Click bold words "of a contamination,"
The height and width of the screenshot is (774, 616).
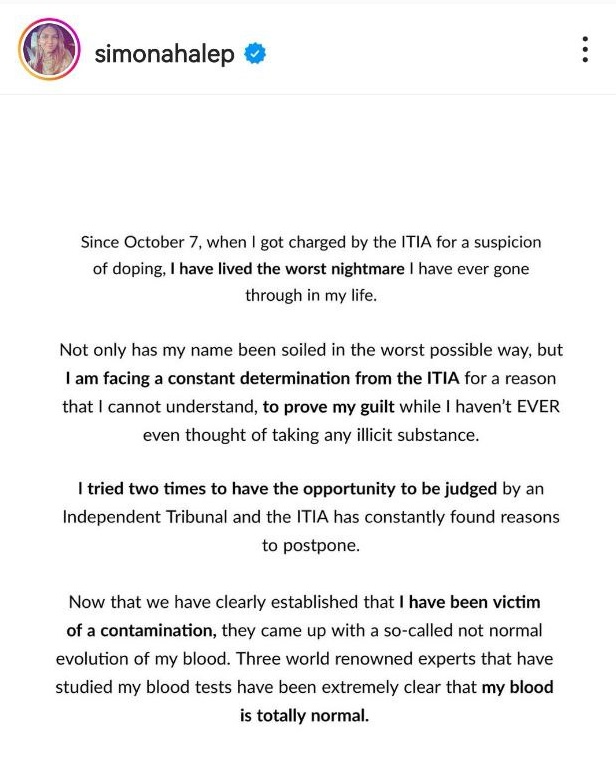pos(142,630)
